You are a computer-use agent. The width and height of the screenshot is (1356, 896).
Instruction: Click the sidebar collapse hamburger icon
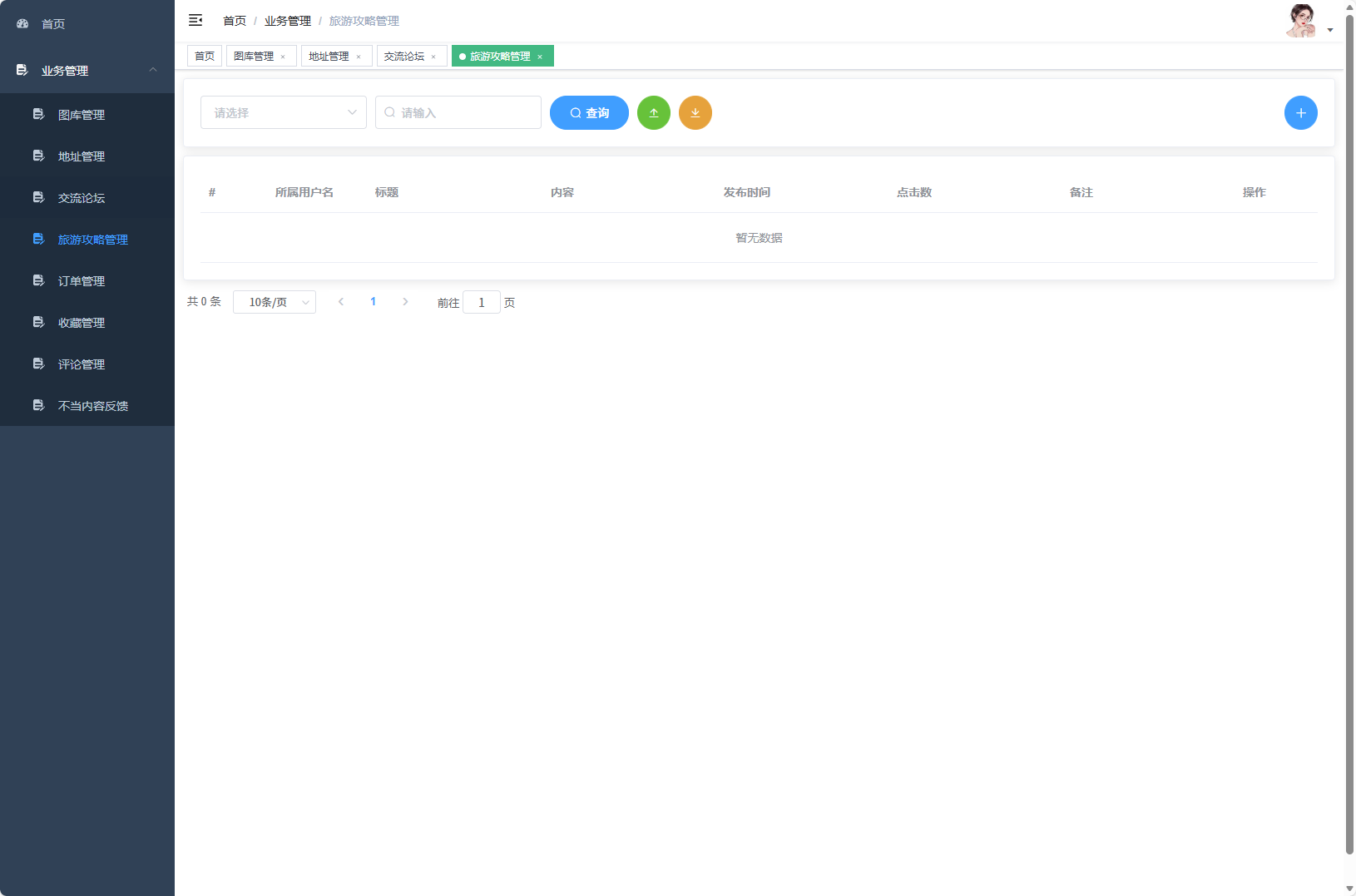[x=195, y=20]
